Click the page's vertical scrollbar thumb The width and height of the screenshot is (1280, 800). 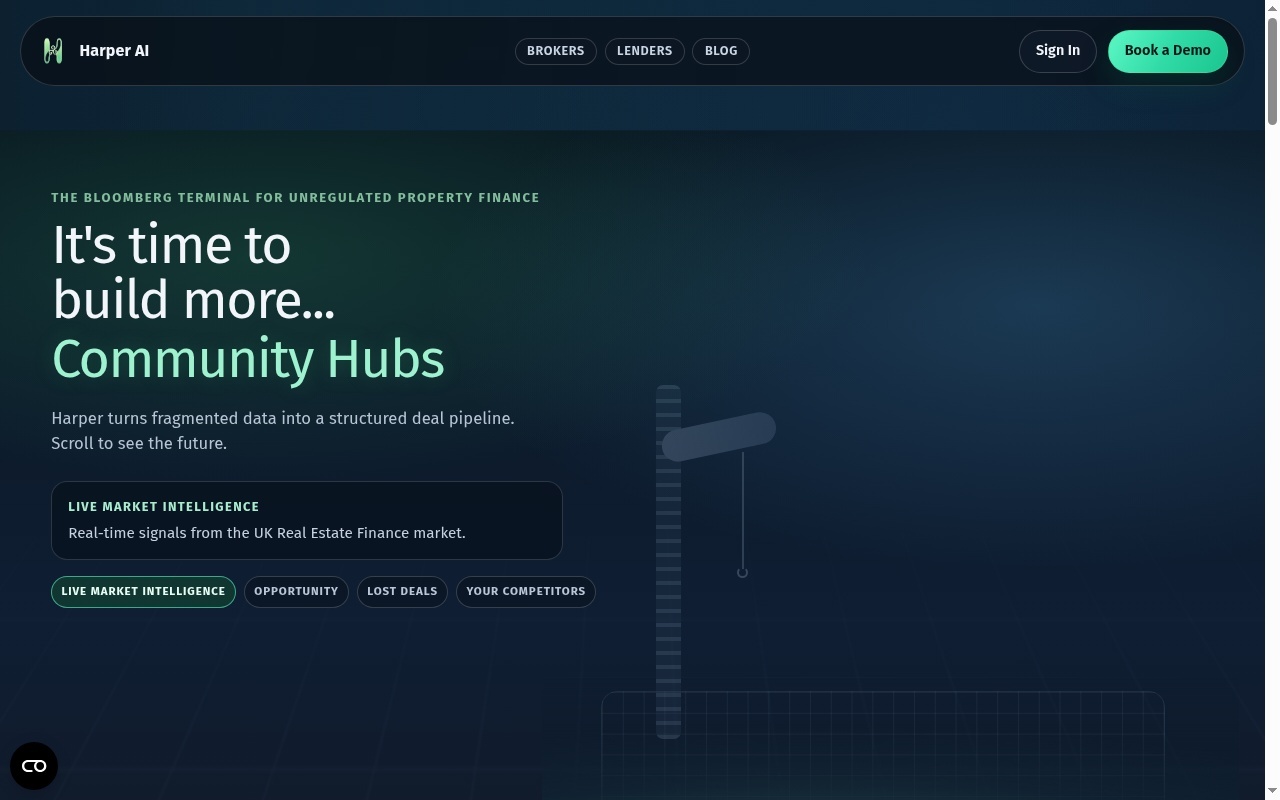[1272, 70]
